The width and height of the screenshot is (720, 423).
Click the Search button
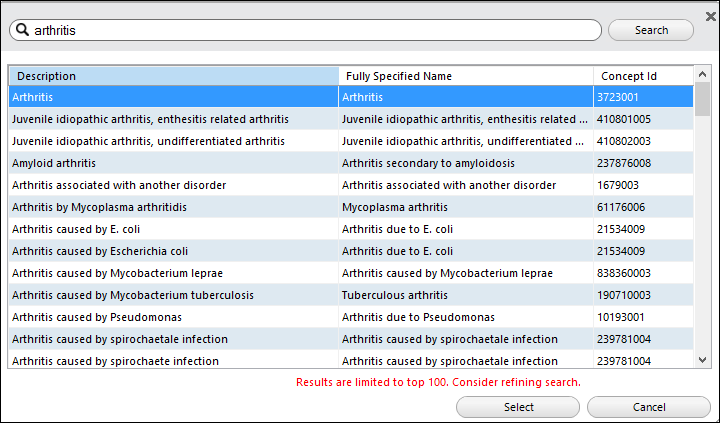651,30
